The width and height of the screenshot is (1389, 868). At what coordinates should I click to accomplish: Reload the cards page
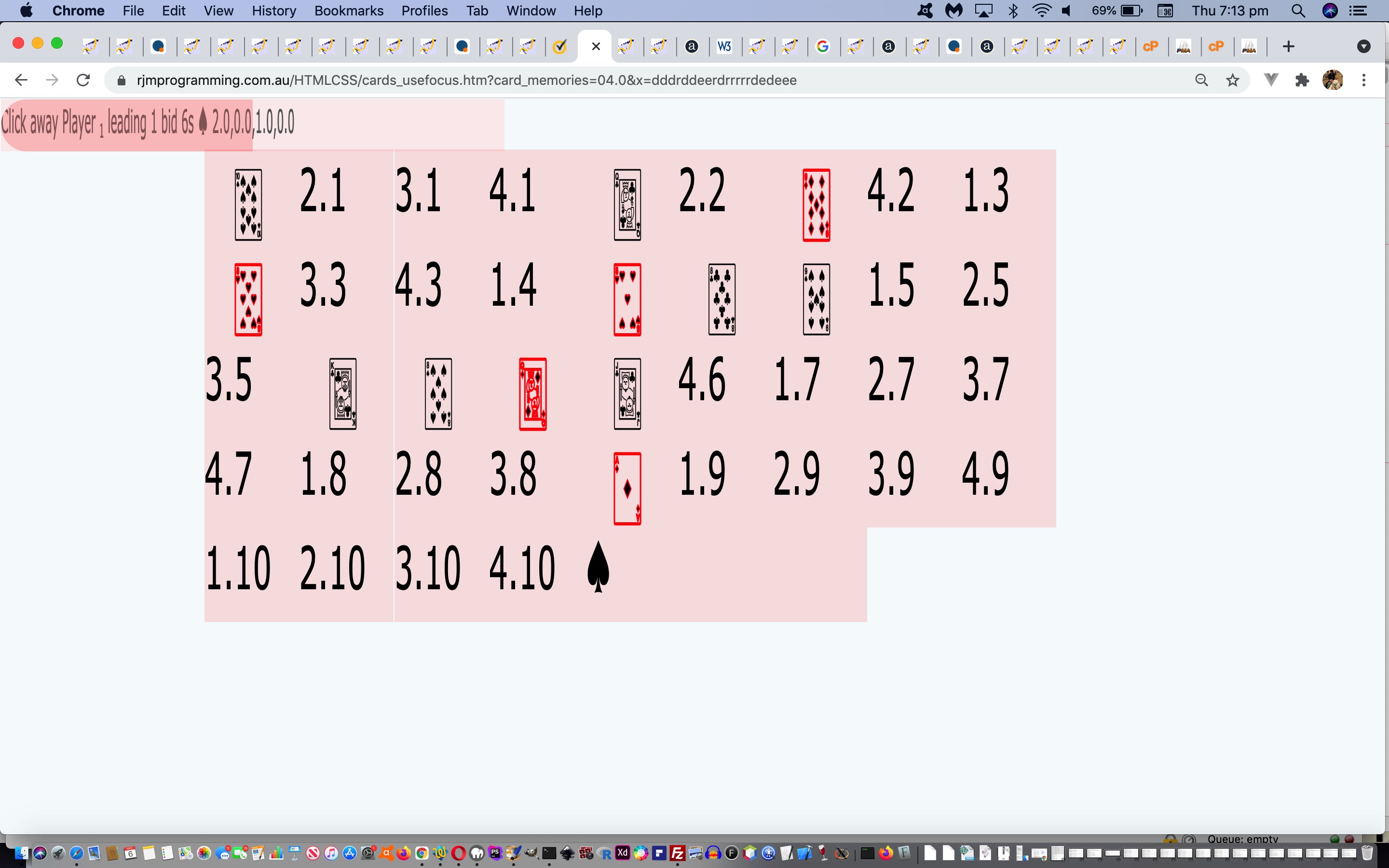pos(83,81)
